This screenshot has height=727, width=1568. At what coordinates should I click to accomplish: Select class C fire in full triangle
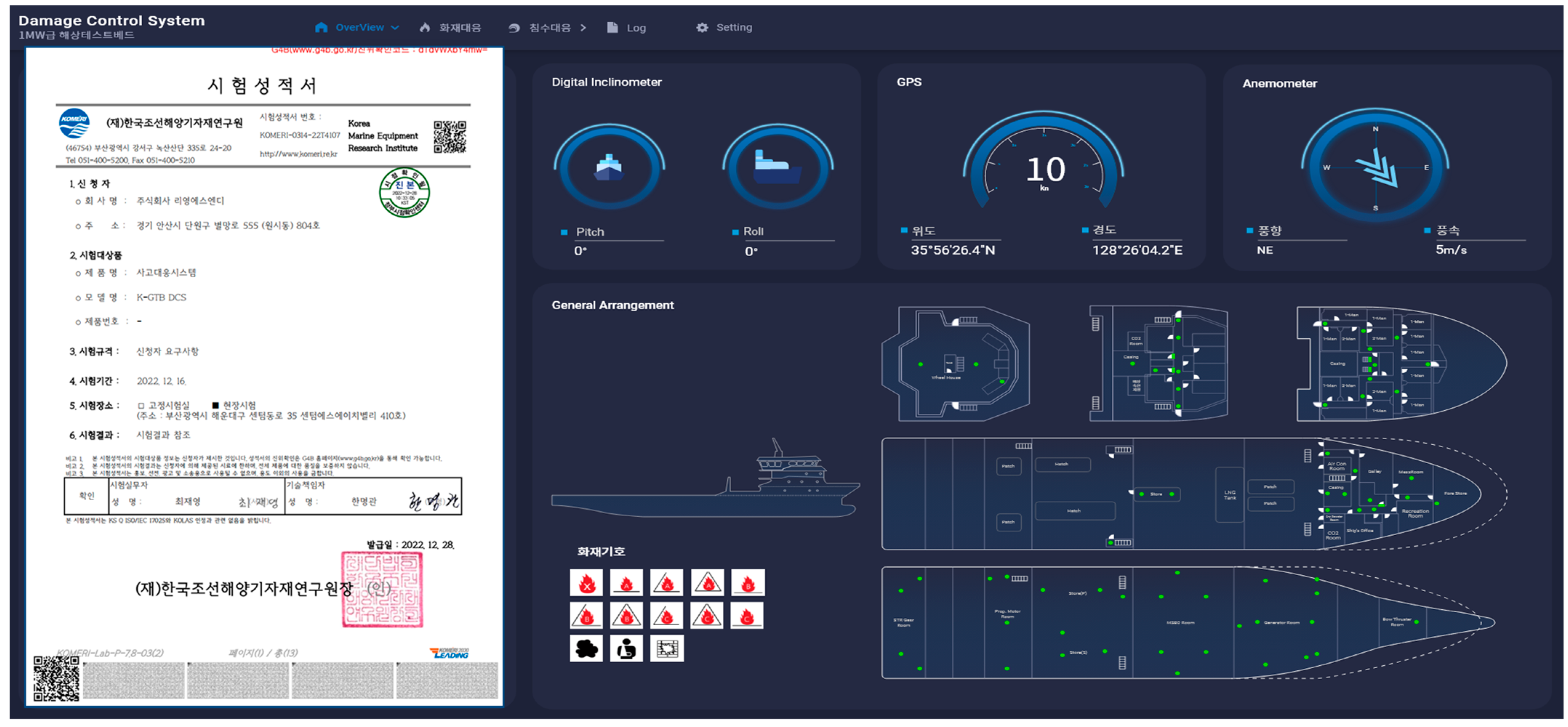707,616
